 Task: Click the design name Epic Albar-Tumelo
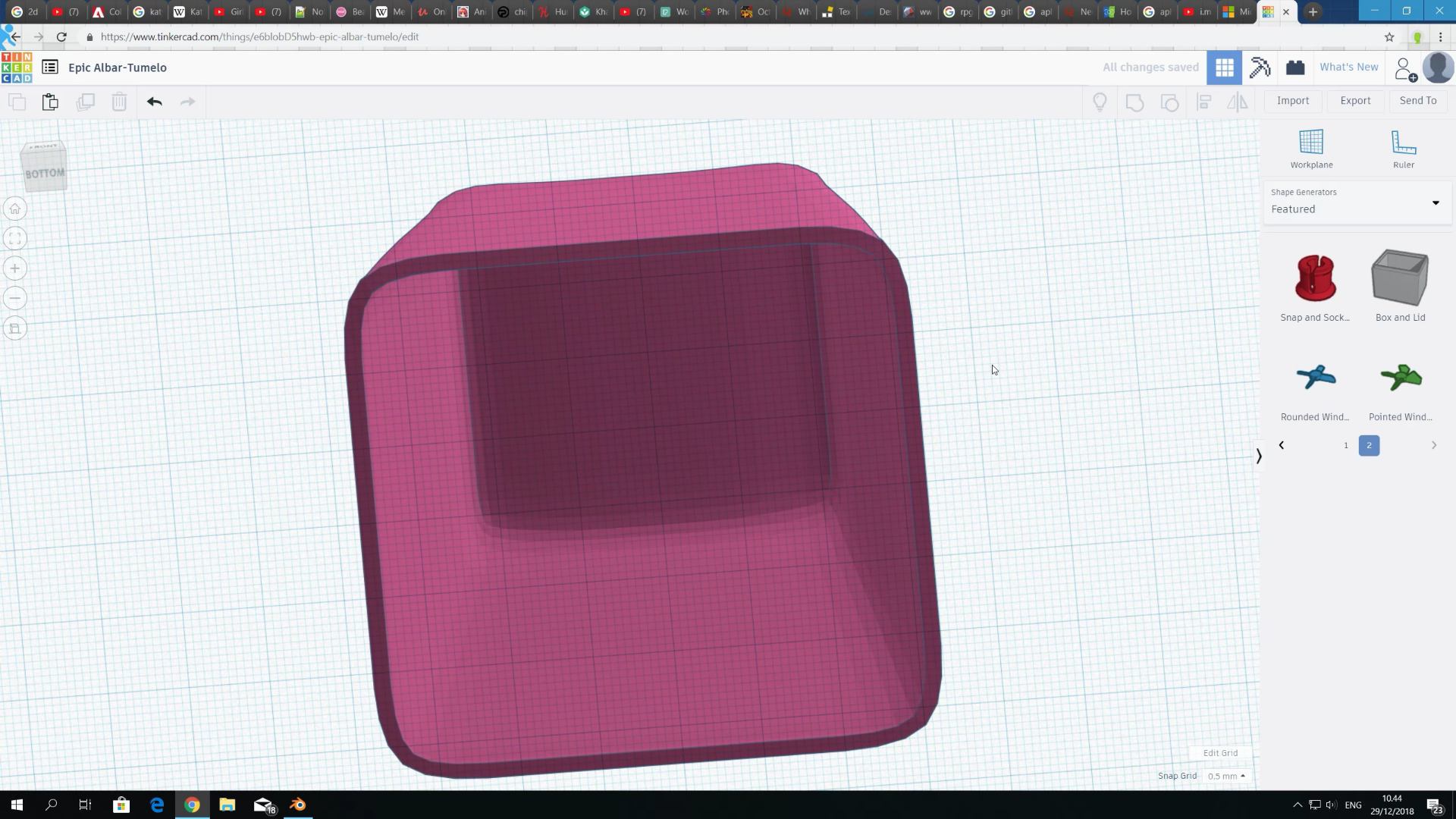coord(118,67)
